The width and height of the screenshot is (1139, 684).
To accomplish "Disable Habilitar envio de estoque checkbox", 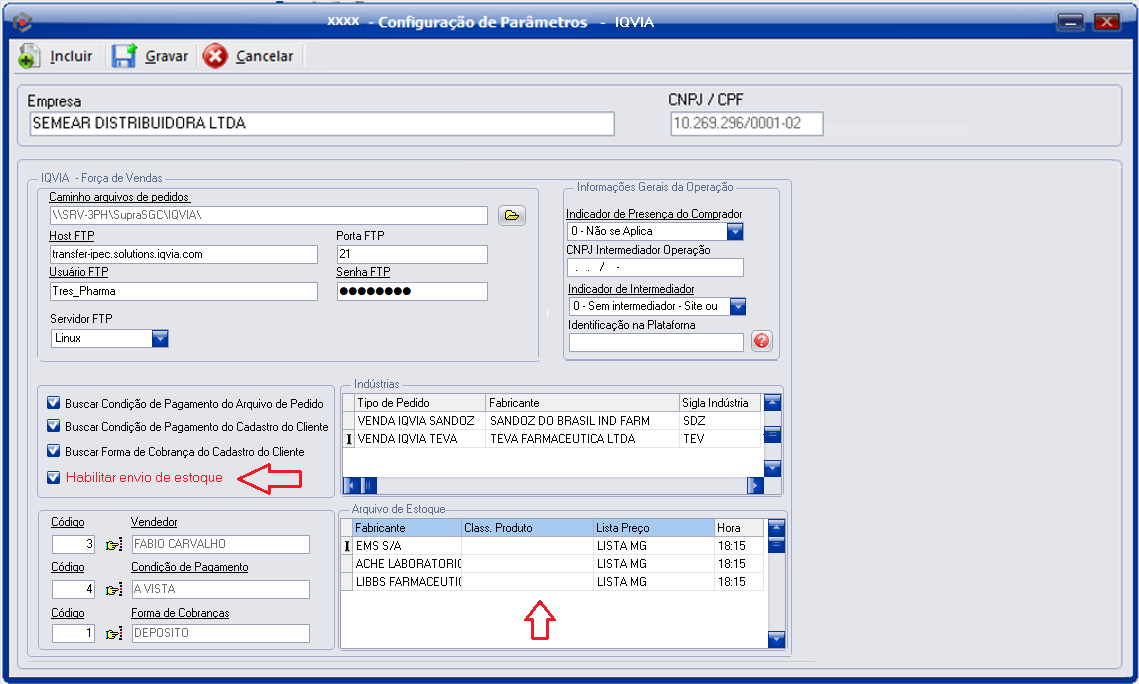I will 54,477.
